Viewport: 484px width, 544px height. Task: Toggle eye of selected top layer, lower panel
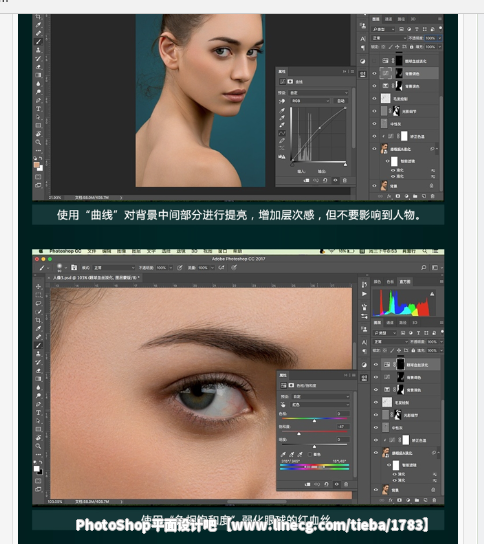tap(376, 364)
